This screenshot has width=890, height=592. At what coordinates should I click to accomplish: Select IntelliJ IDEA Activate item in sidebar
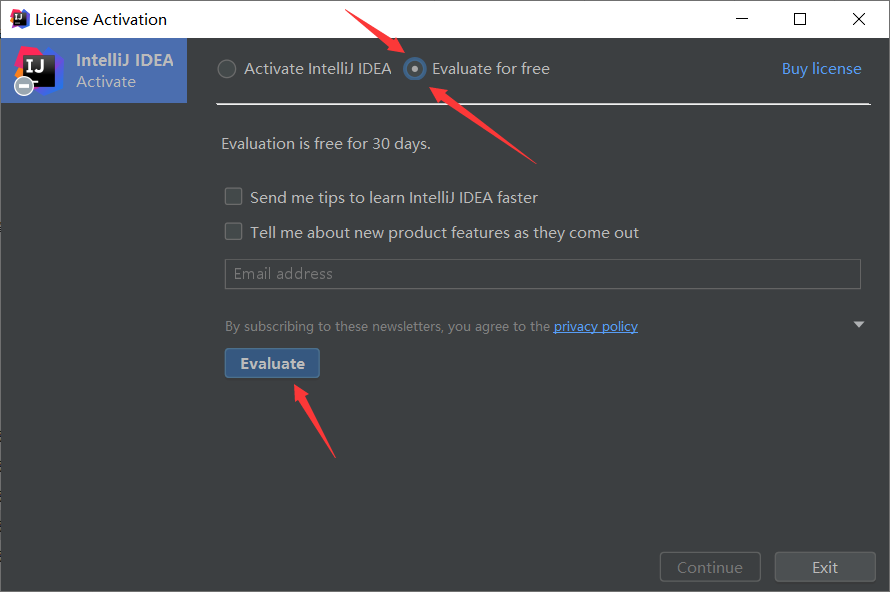[x=94, y=70]
